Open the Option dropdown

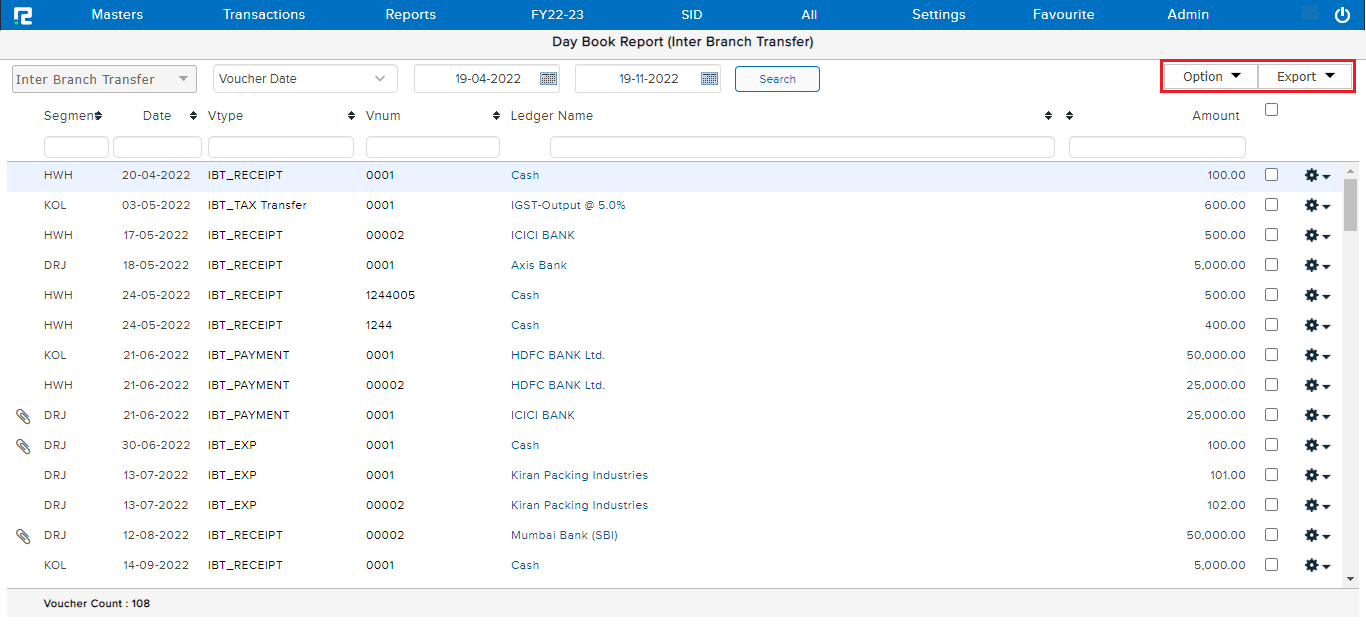tap(1209, 75)
